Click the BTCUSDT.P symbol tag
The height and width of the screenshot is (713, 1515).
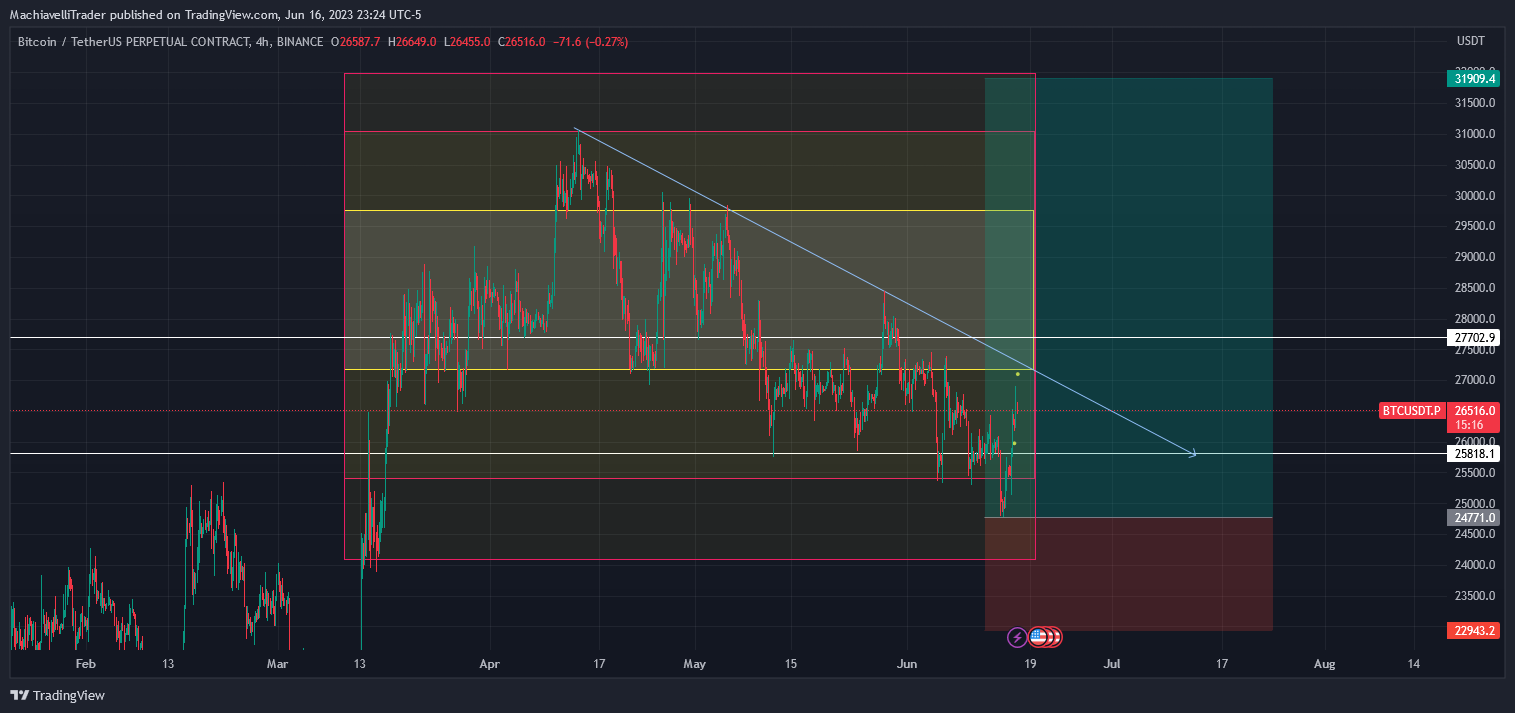tap(1412, 411)
